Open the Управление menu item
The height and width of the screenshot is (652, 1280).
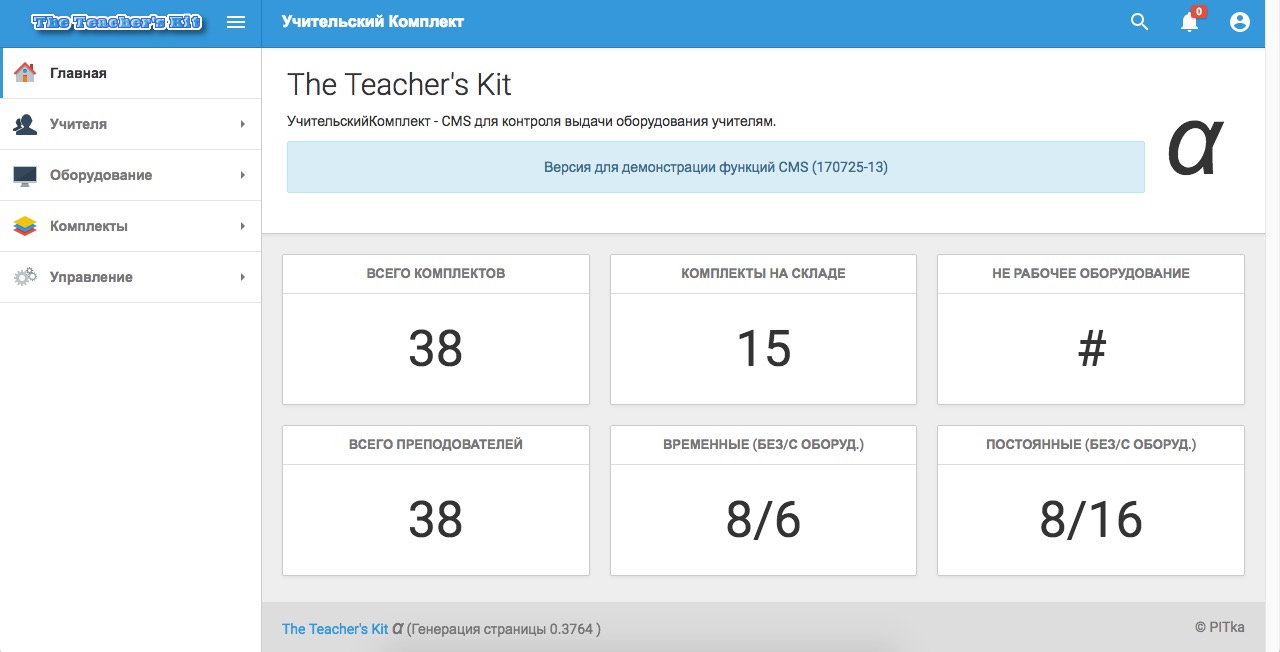click(131, 277)
